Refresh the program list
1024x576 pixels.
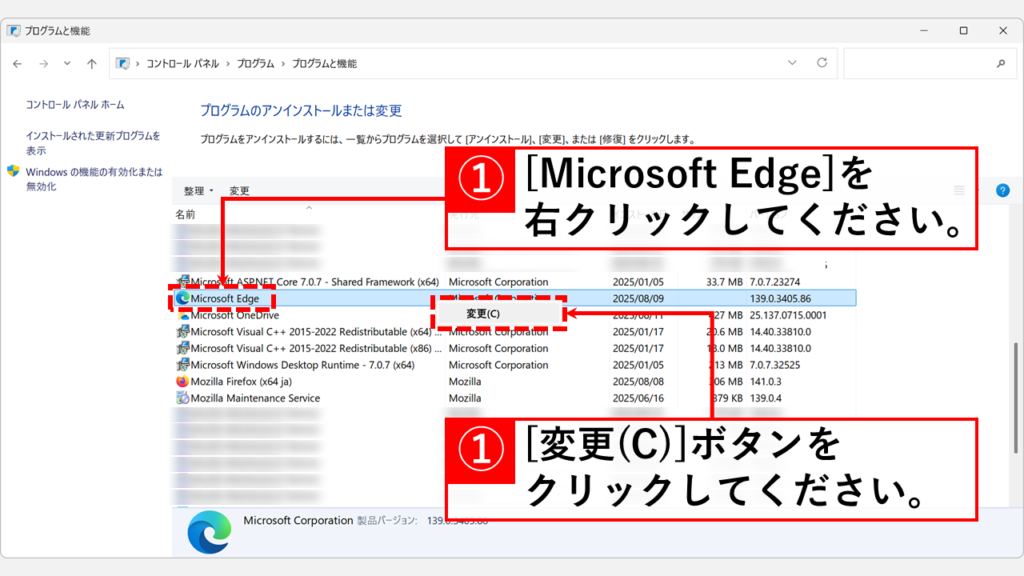coord(822,63)
